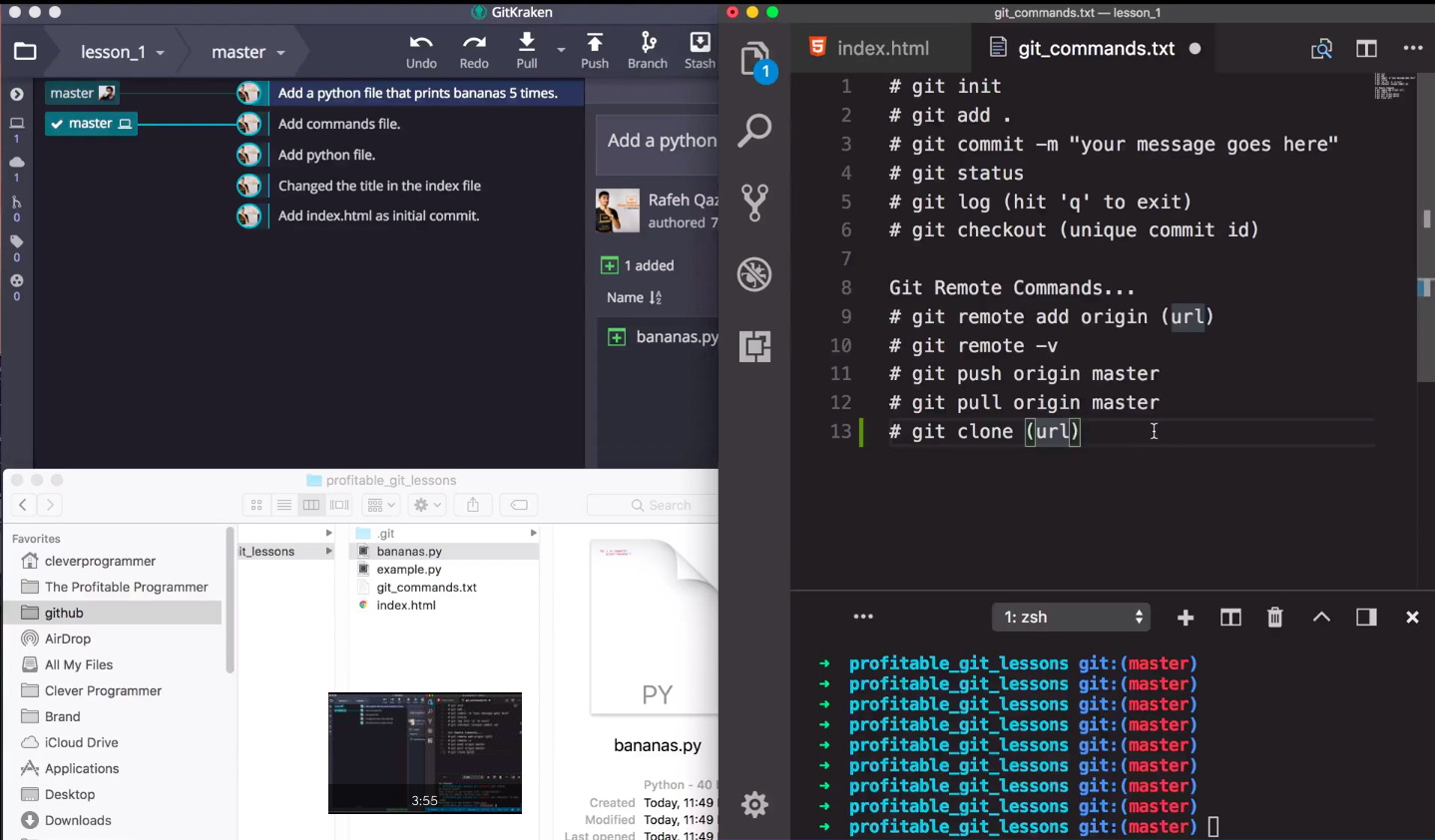This screenshot has height=840, width=1435.
Task: Open the Finder arrange-by dropdown
Action: click(x=381, y=505)
